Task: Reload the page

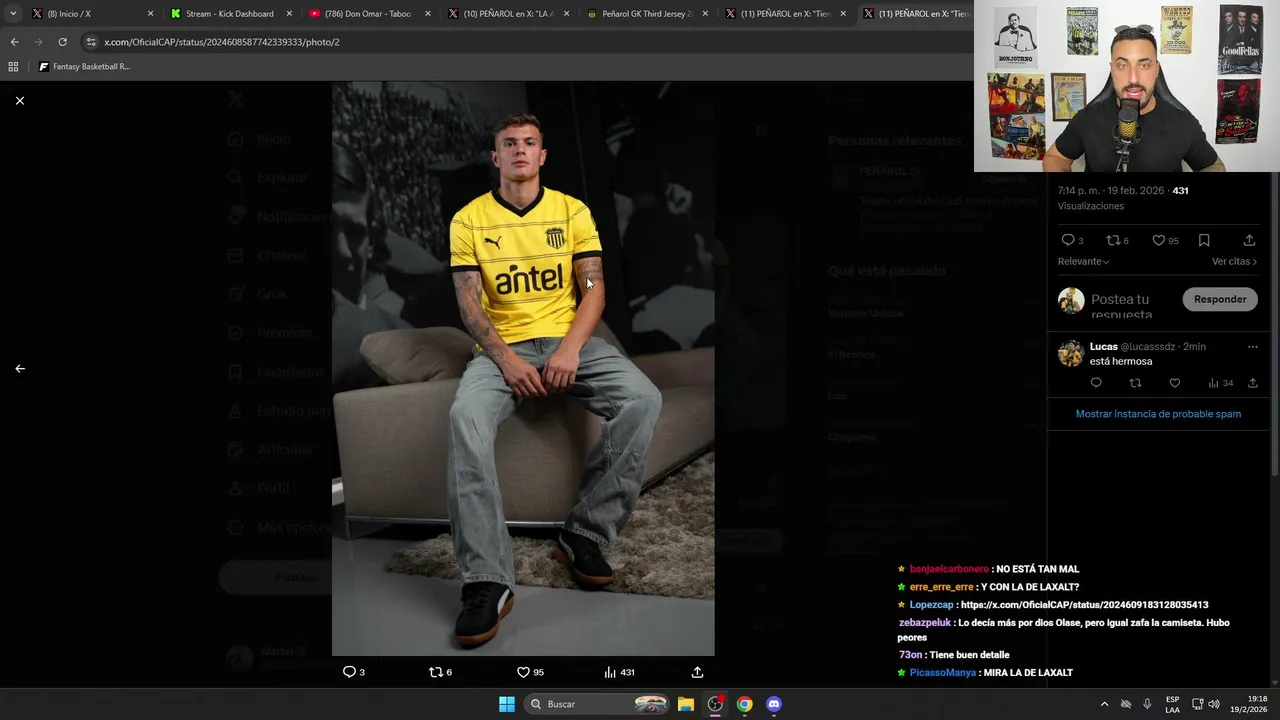Action: point(62,42)
